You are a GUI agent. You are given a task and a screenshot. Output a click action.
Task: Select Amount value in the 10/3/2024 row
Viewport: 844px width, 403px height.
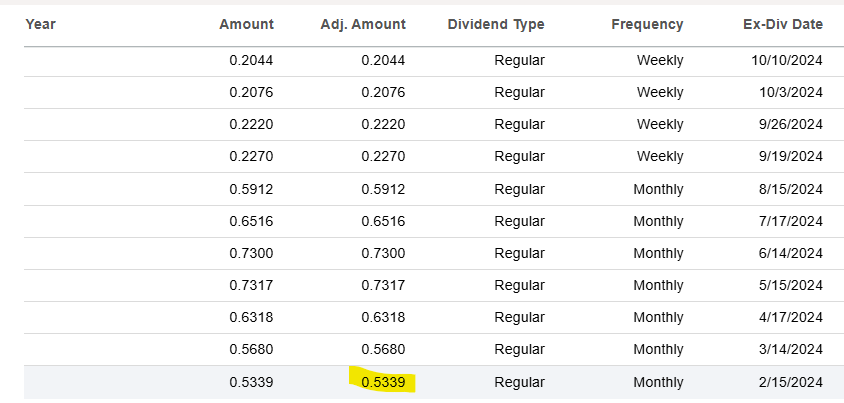(x=251, y=93)
